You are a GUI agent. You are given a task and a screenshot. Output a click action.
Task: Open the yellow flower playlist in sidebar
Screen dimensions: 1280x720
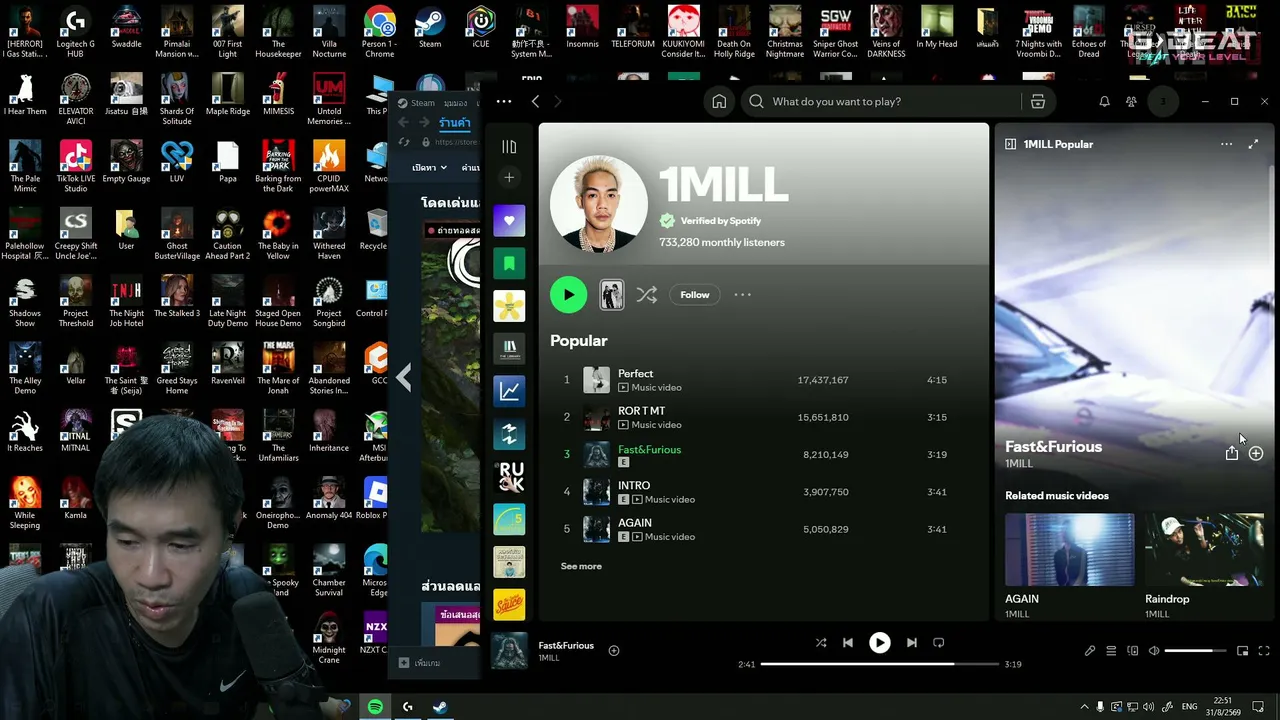pyautogui.click(x=509, y=307)
